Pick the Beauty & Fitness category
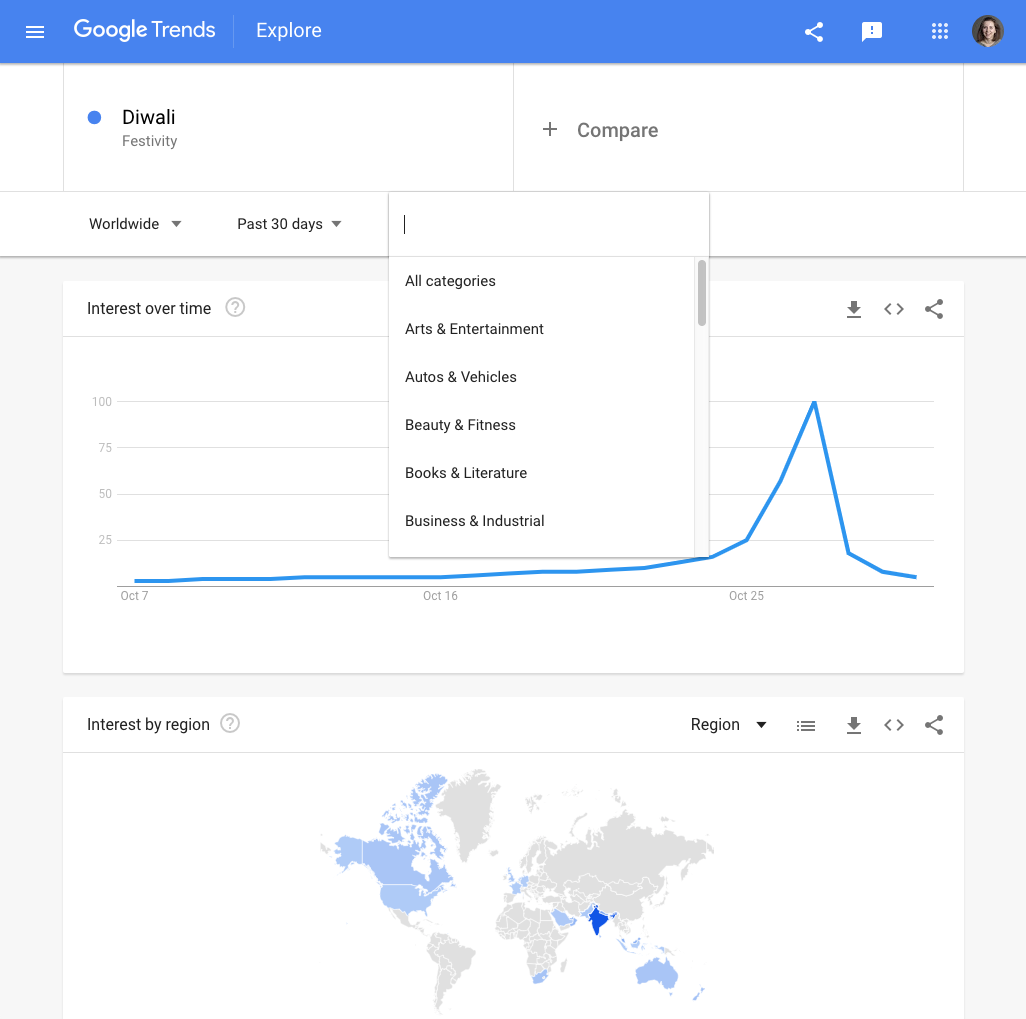1026x1019 pixels. pyautogui.click(x=542, y=425)
